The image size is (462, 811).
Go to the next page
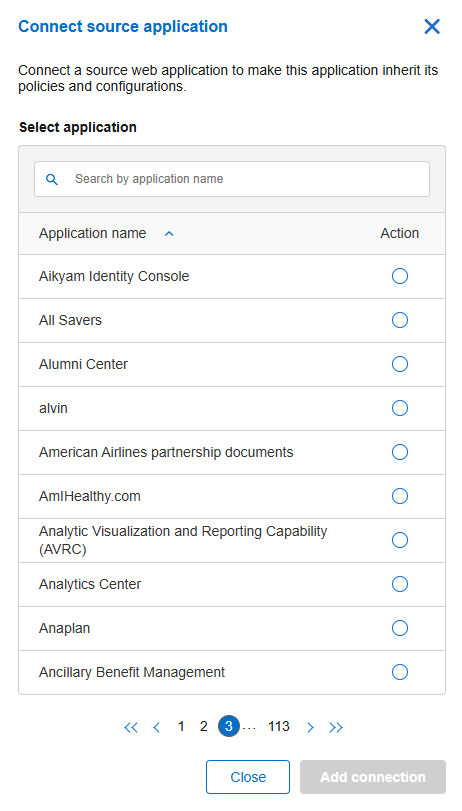coord(310,727)
